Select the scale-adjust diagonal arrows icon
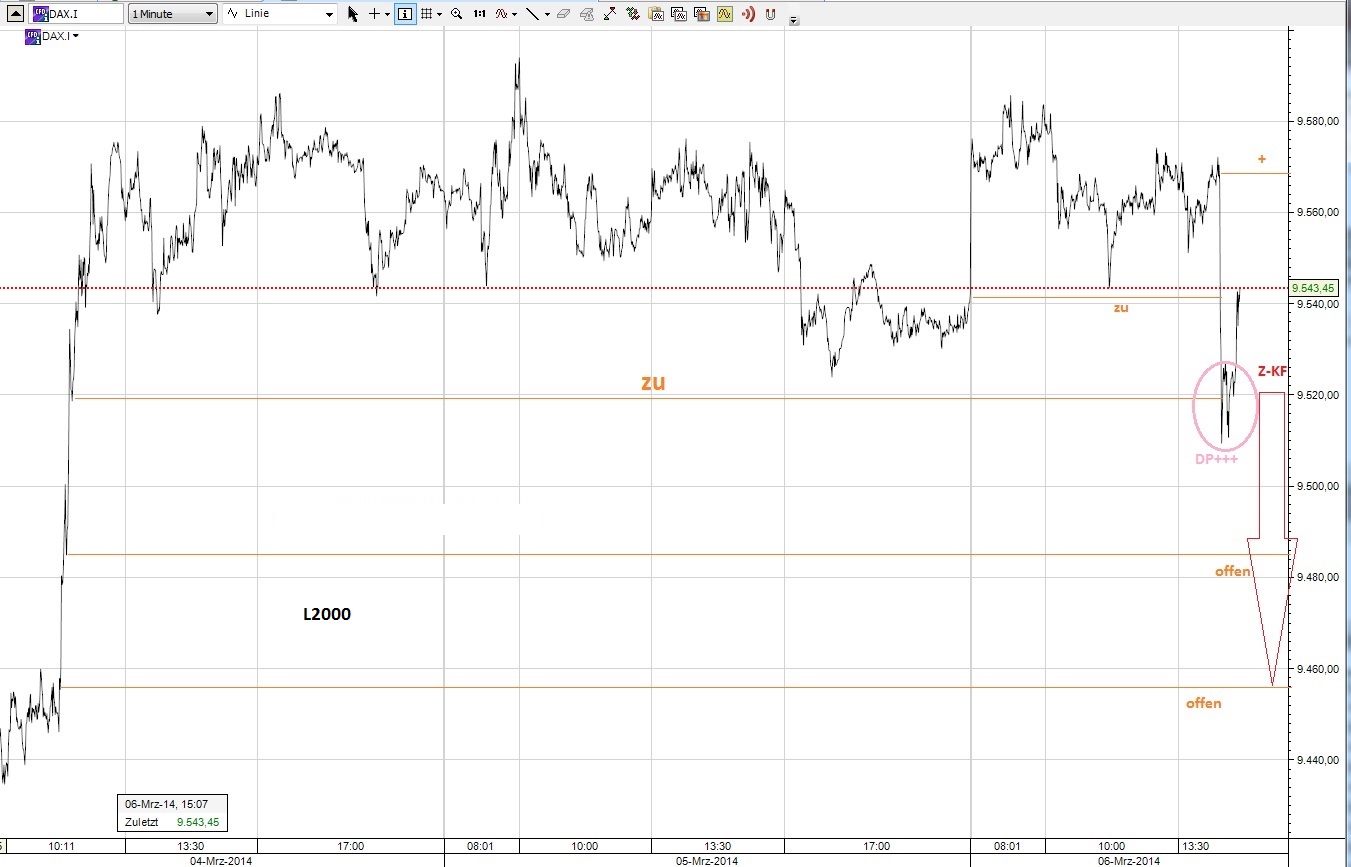 click(x=609, y=14)
